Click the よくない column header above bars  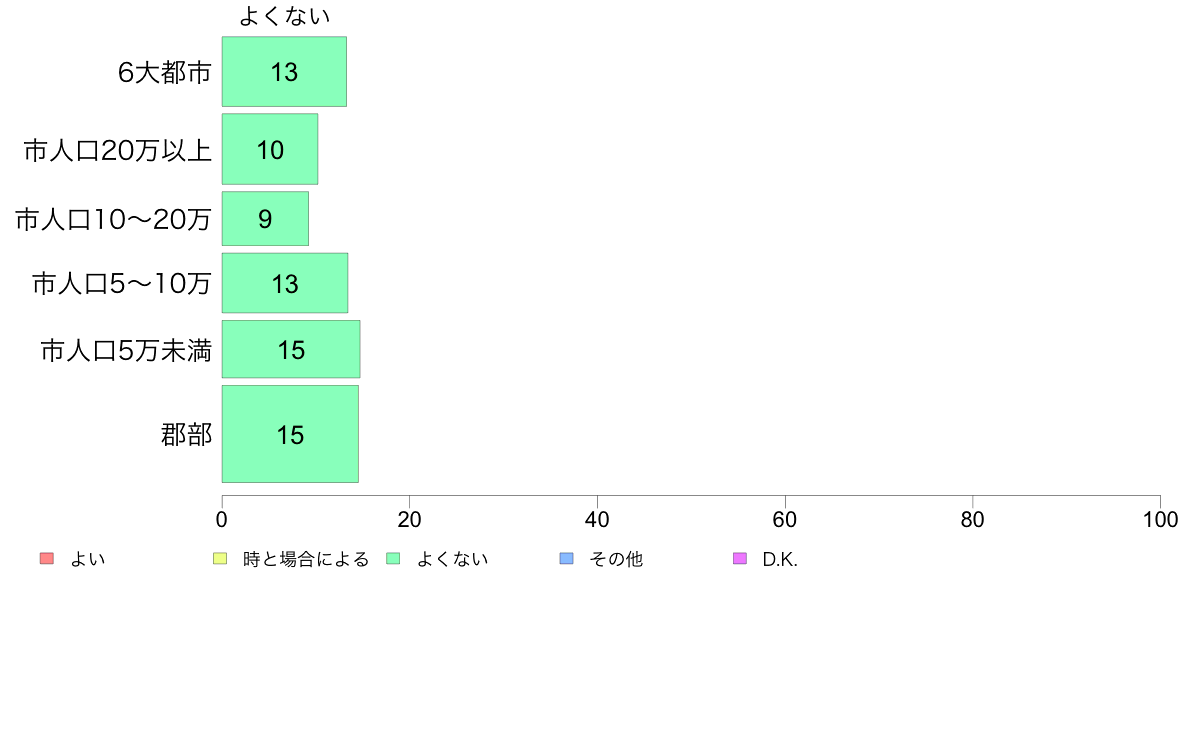coord(285,16)
